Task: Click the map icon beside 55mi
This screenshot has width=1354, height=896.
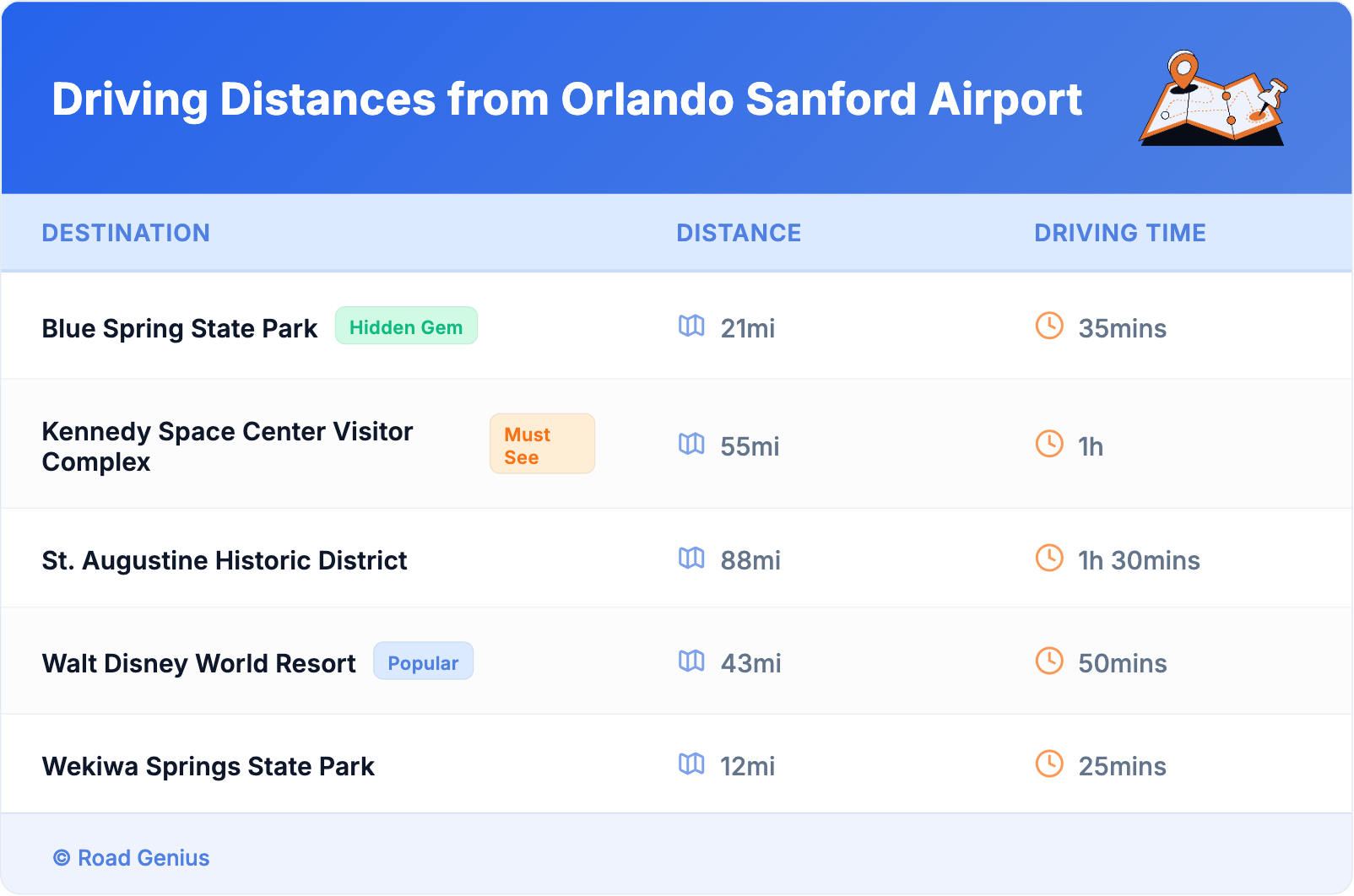Action: (x=691, y=444)
